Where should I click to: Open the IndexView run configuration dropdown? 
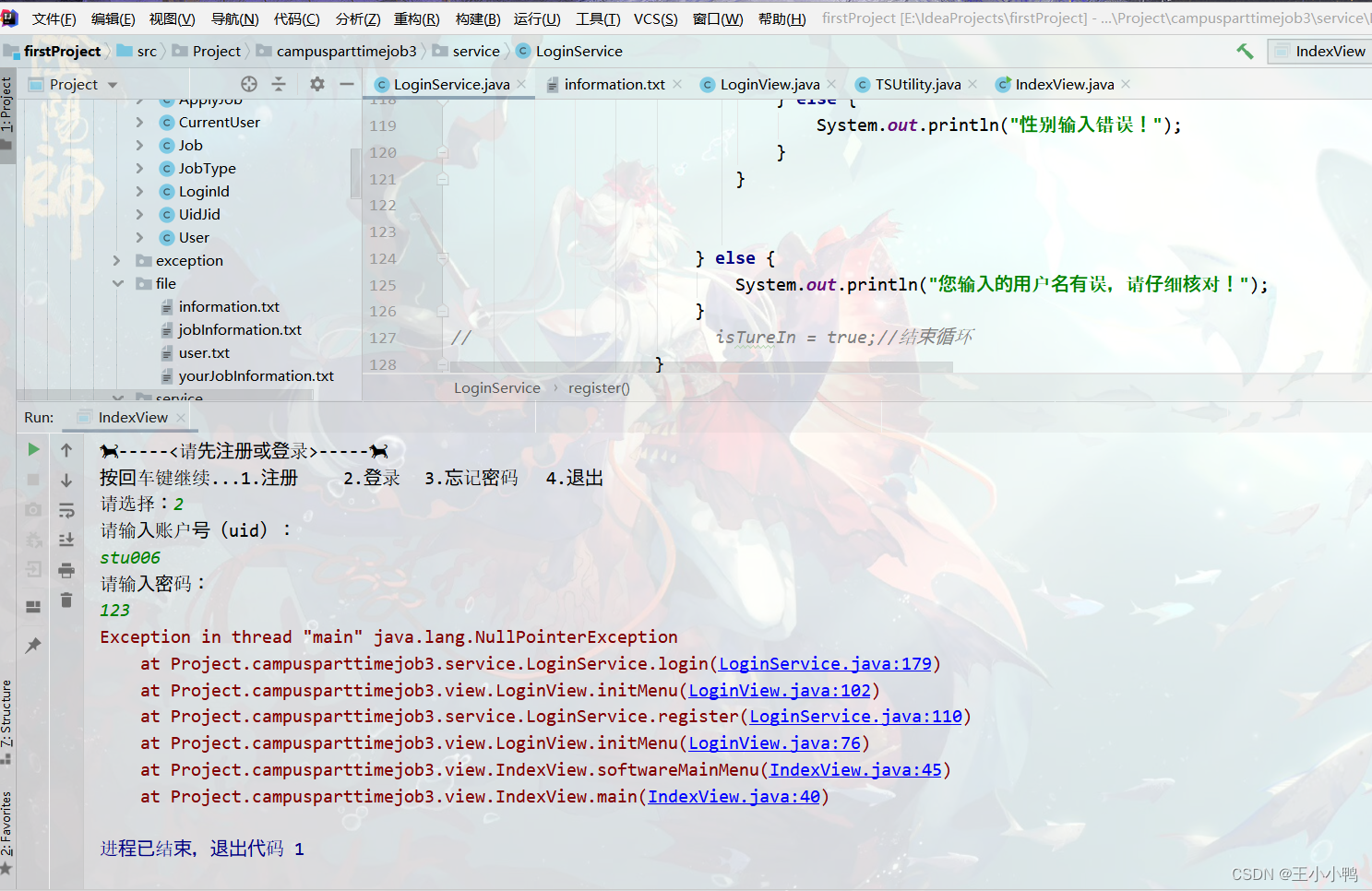pos(1319,52)
